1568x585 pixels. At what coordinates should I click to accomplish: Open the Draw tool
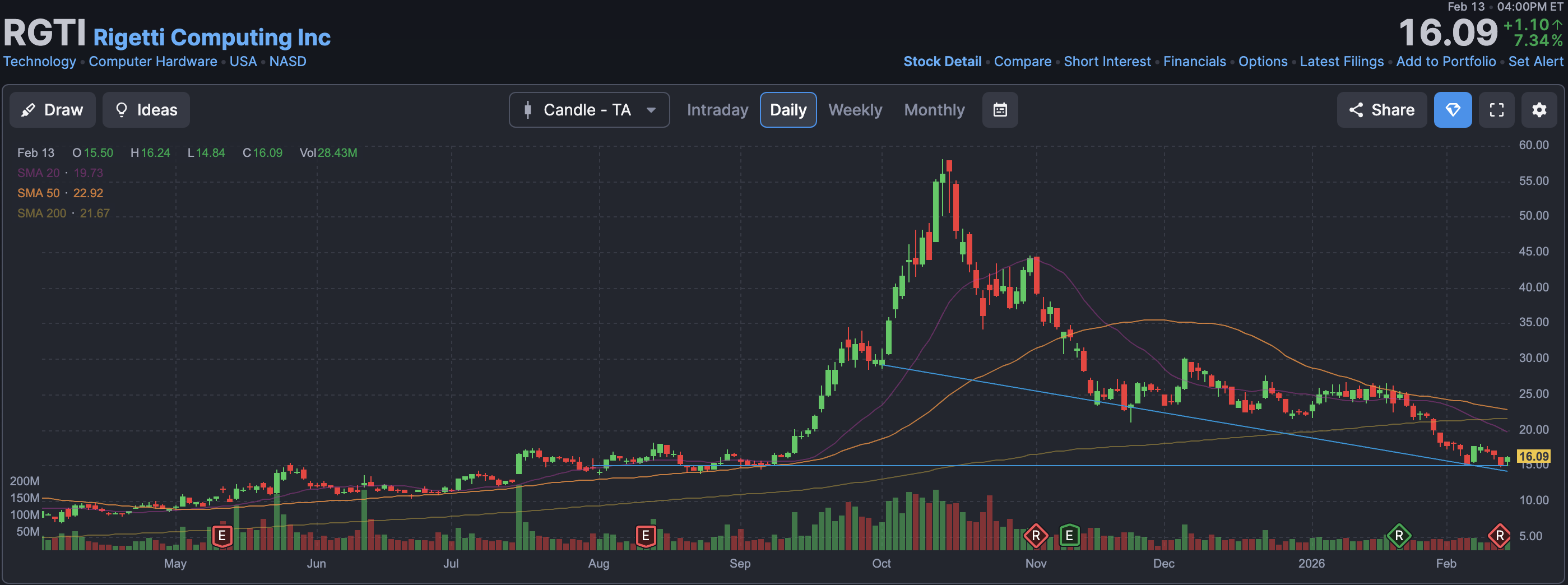coord(52,110)
